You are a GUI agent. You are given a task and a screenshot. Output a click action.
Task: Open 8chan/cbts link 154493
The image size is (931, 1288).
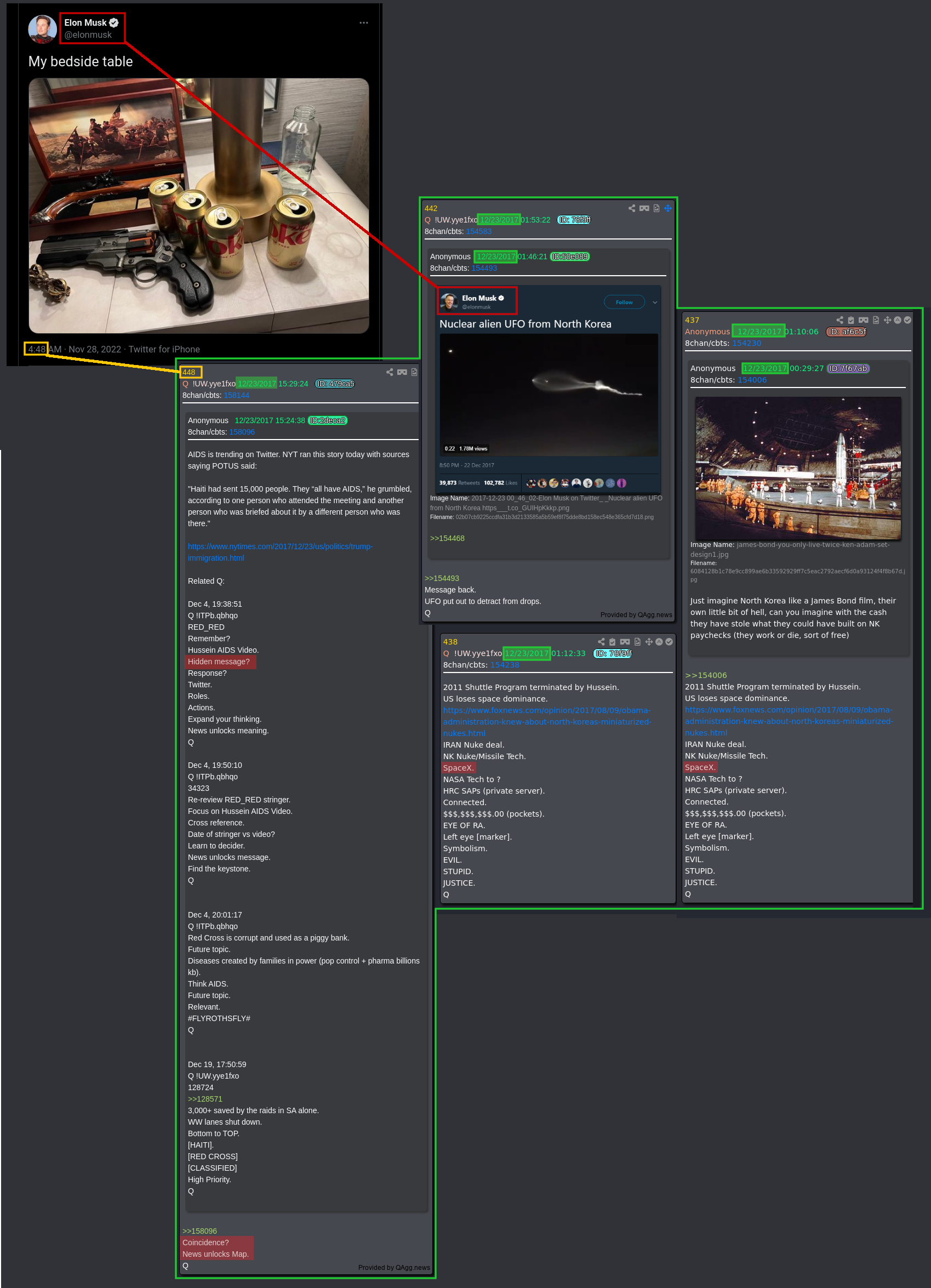coord(484,268)
